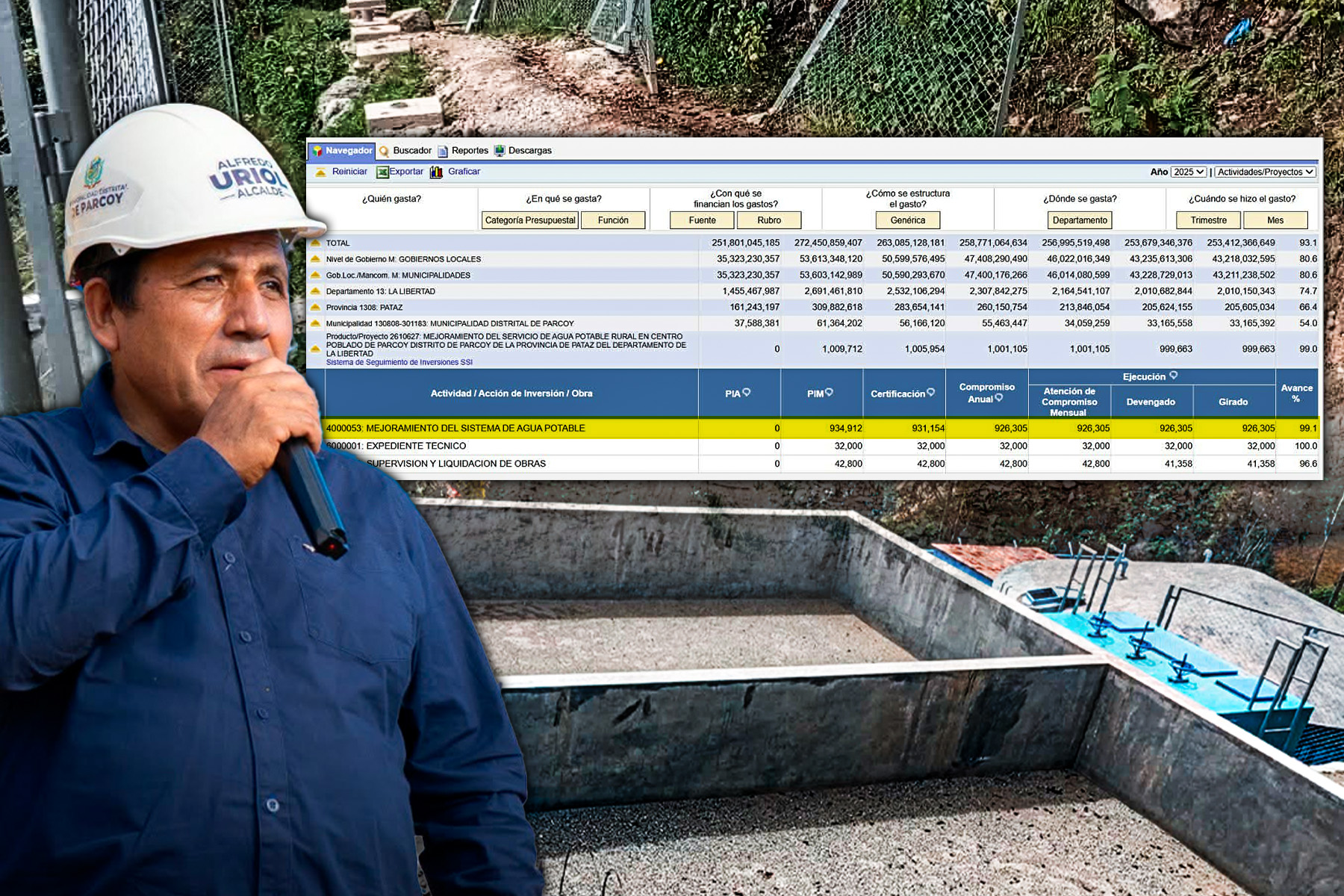
Task: Click the Devengado column header
Action: pos(1151,402)
